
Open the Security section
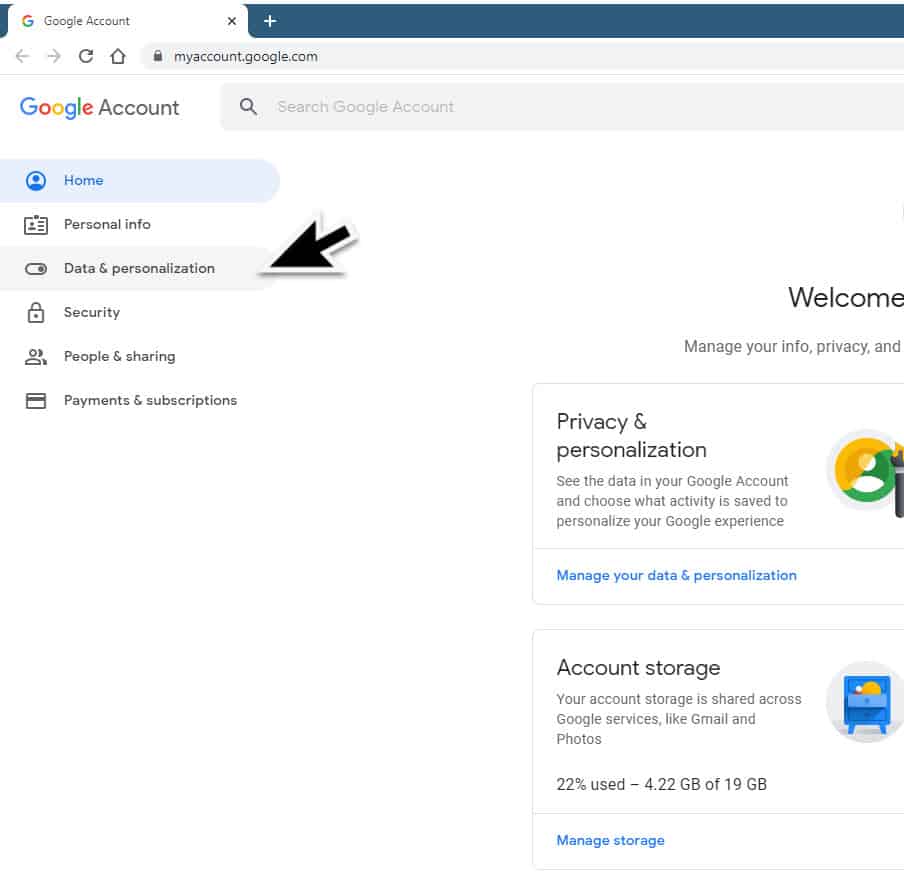pyautogui.click(x=140, y=312)
